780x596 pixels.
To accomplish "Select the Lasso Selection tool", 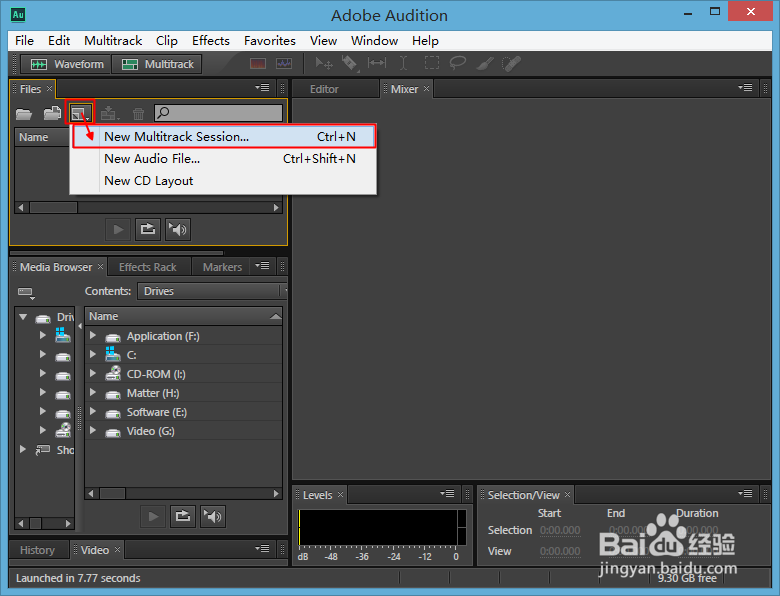I will click(458, 63).
